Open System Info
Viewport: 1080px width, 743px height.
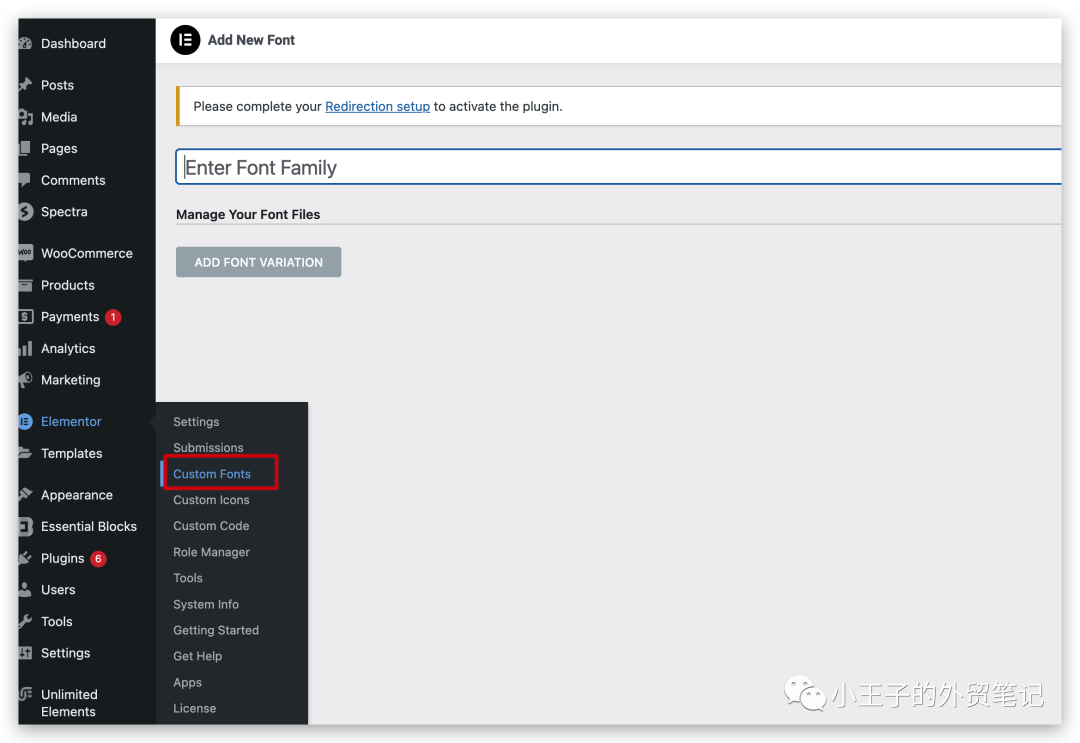tap(206, 604)
